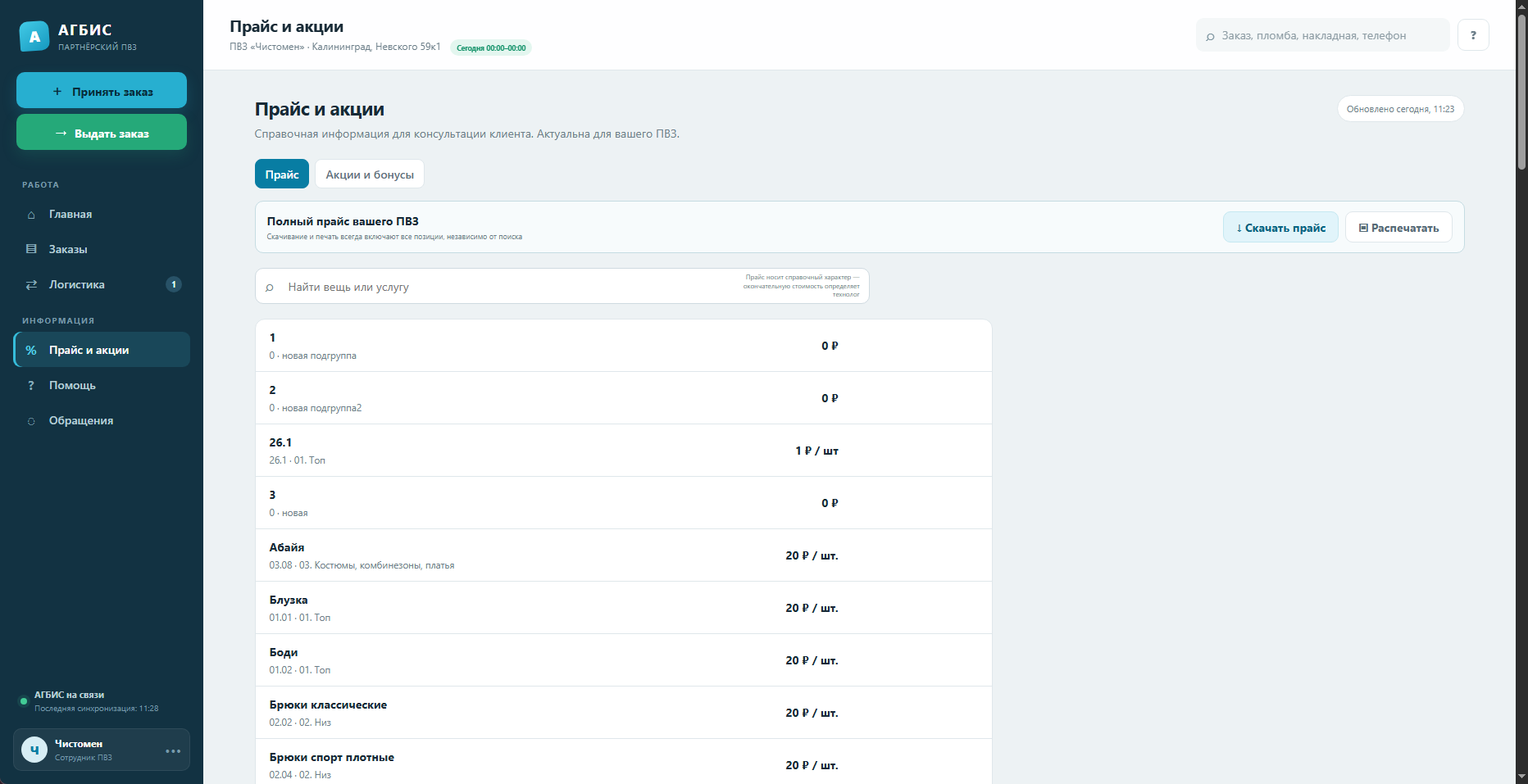Click the Распечатать button
This screenshot has width=1528, height=784.
(x=1398, y=227)
